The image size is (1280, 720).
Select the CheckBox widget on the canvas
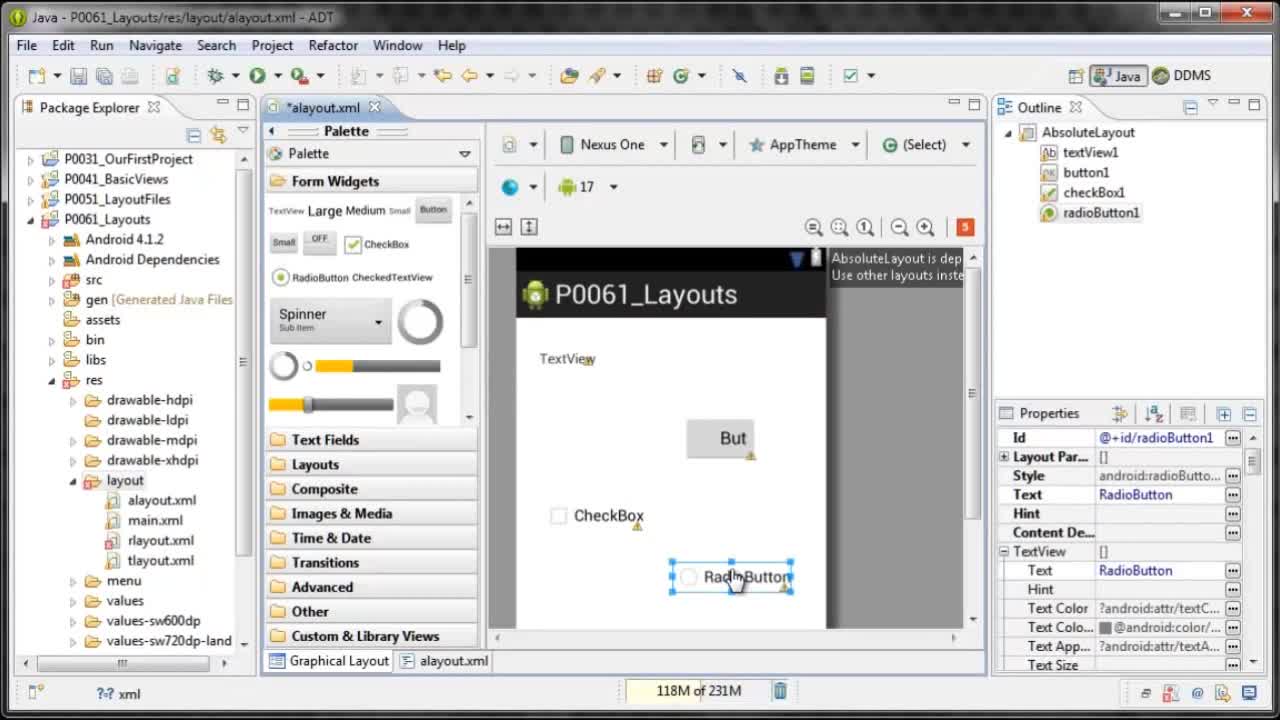coord(597,516)
